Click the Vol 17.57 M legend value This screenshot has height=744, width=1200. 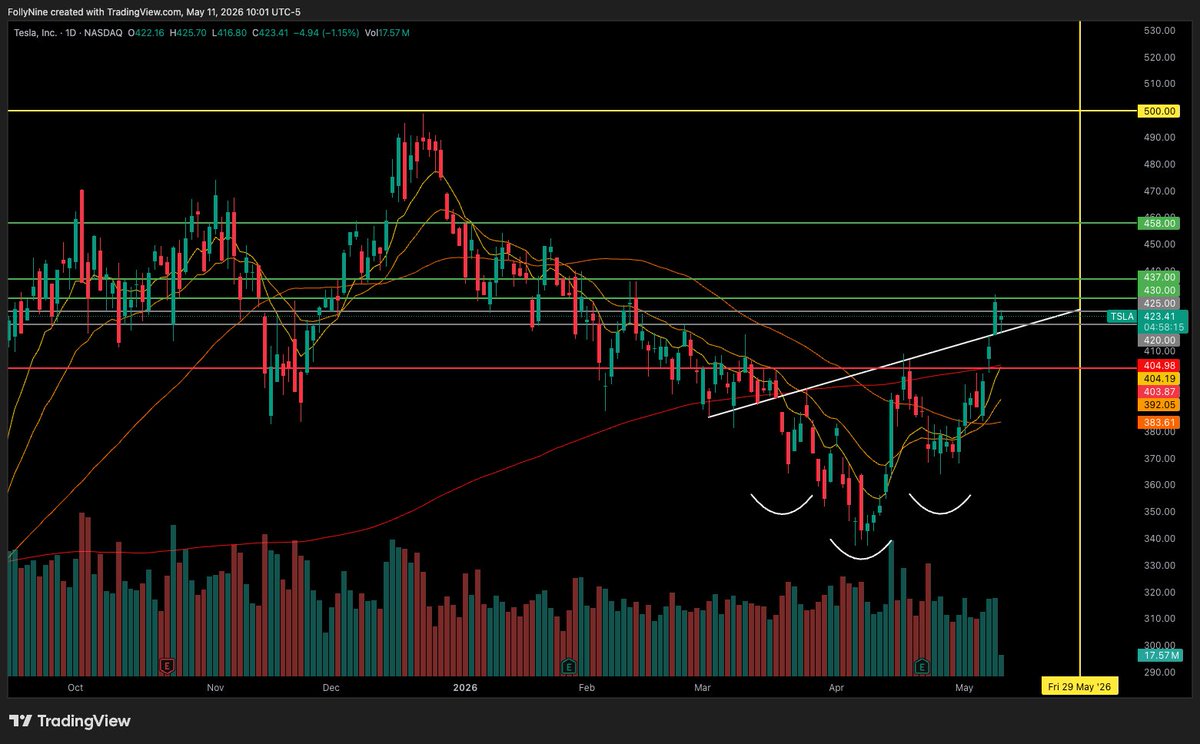[x=387, y=33]
